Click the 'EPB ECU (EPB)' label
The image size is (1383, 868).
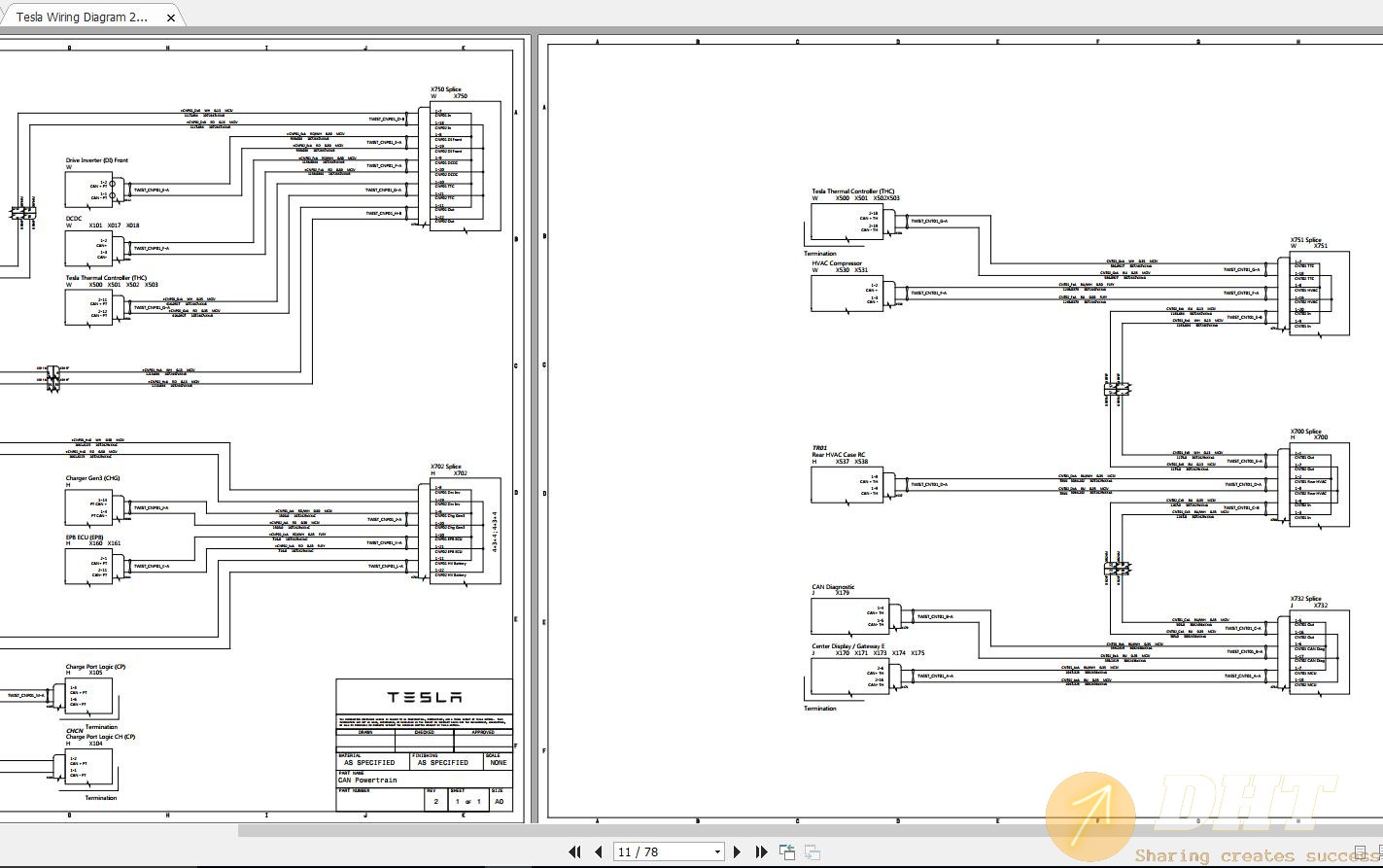(85, 537)
